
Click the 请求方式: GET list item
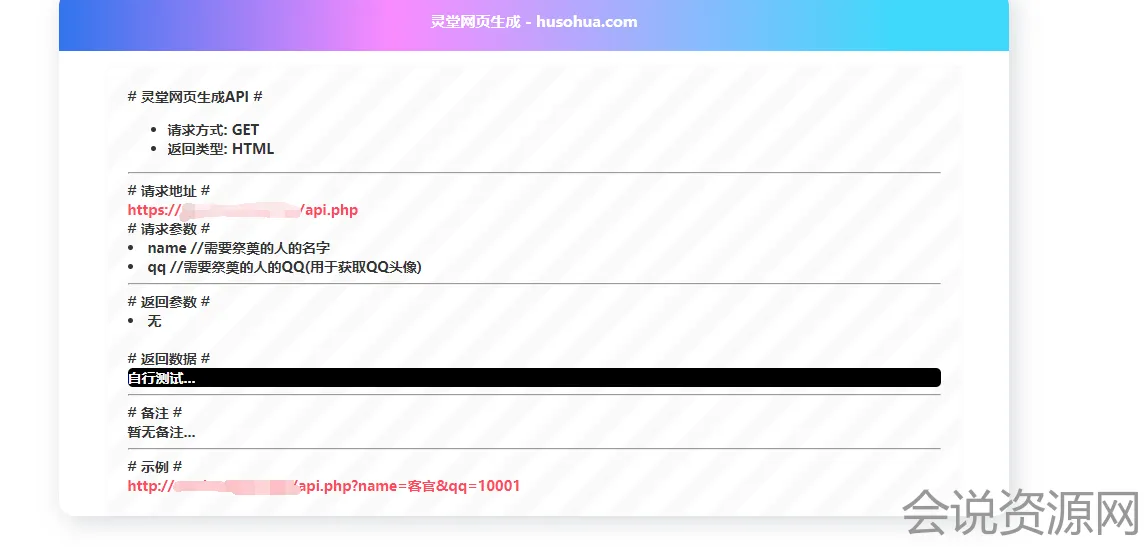pyautogui.click(x=213, y=130)
